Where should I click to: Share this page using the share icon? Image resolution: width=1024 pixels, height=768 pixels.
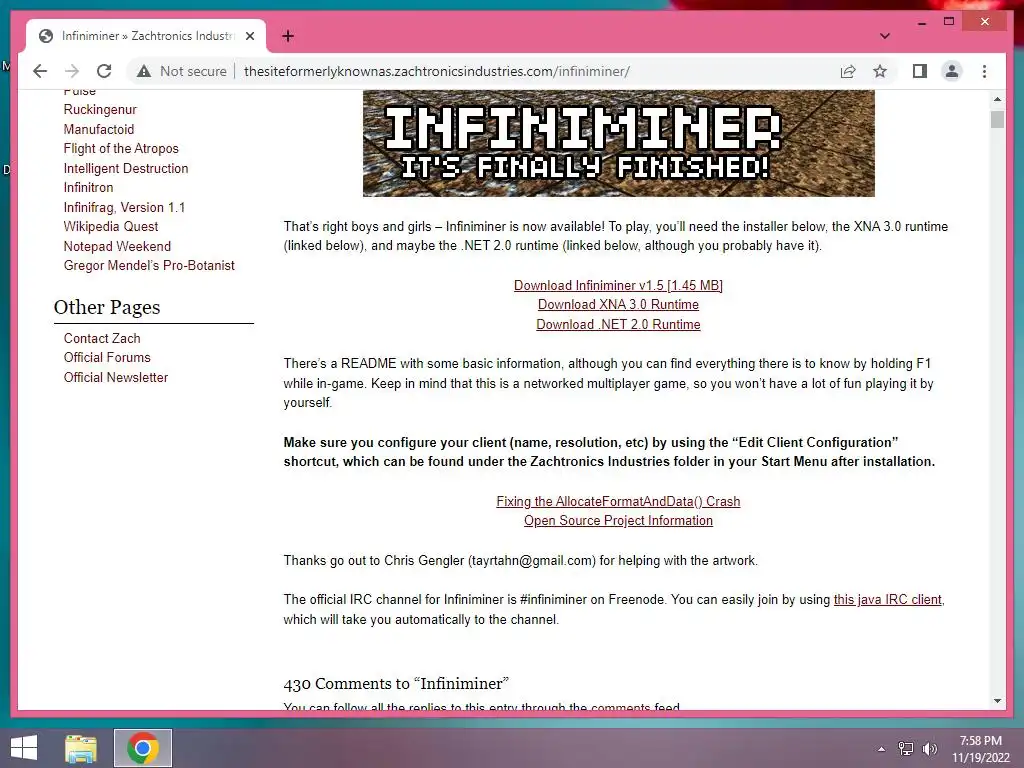(x=848, y=71)
